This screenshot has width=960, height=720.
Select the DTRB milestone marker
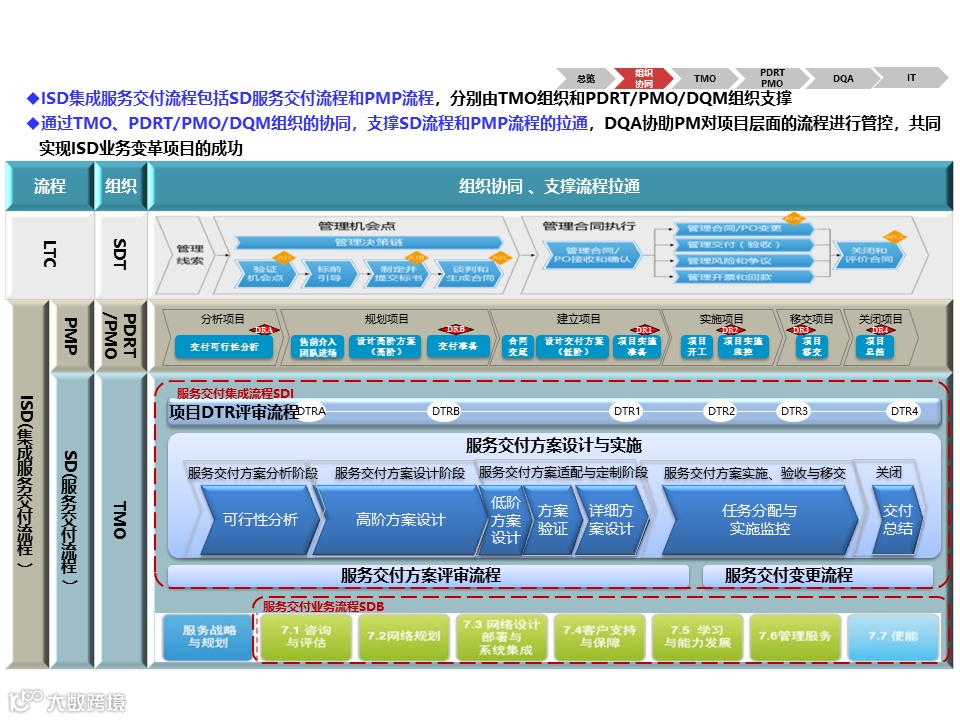tap(446, 411)
